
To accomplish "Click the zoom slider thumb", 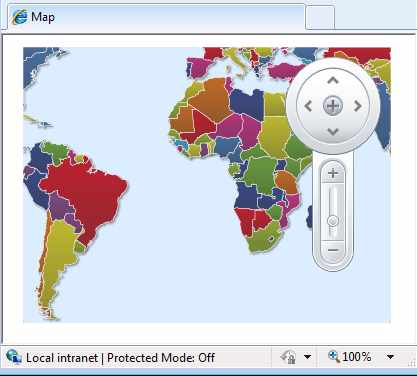I will 333,221.
